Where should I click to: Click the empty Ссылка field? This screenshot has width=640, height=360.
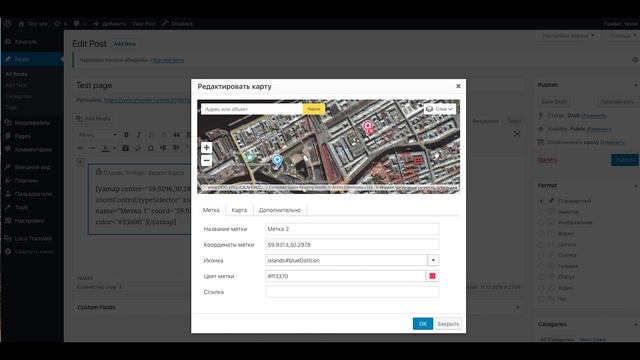tap(352, 292)
